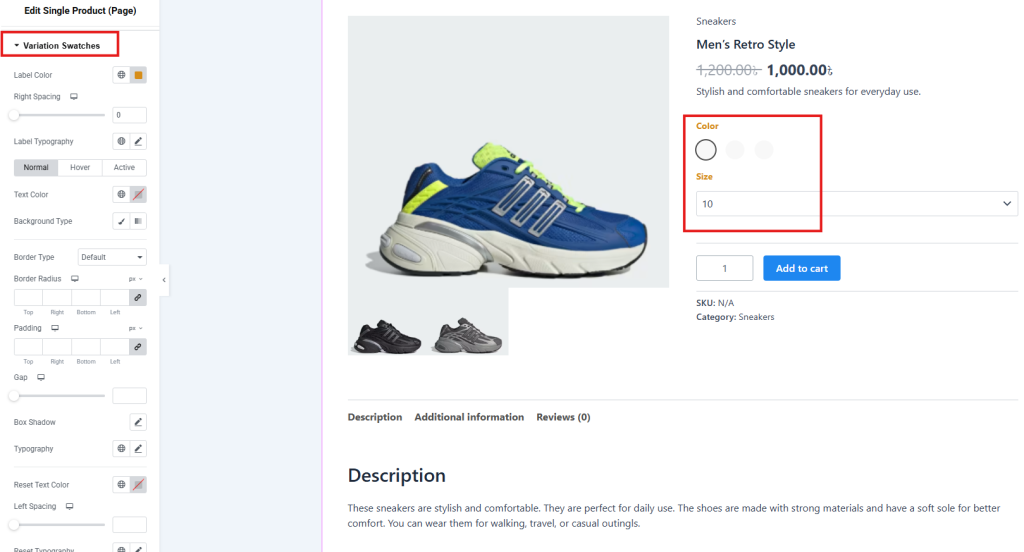
Task: Open the Reset Text Color swatch picker
Action: [x=138, y=485]
